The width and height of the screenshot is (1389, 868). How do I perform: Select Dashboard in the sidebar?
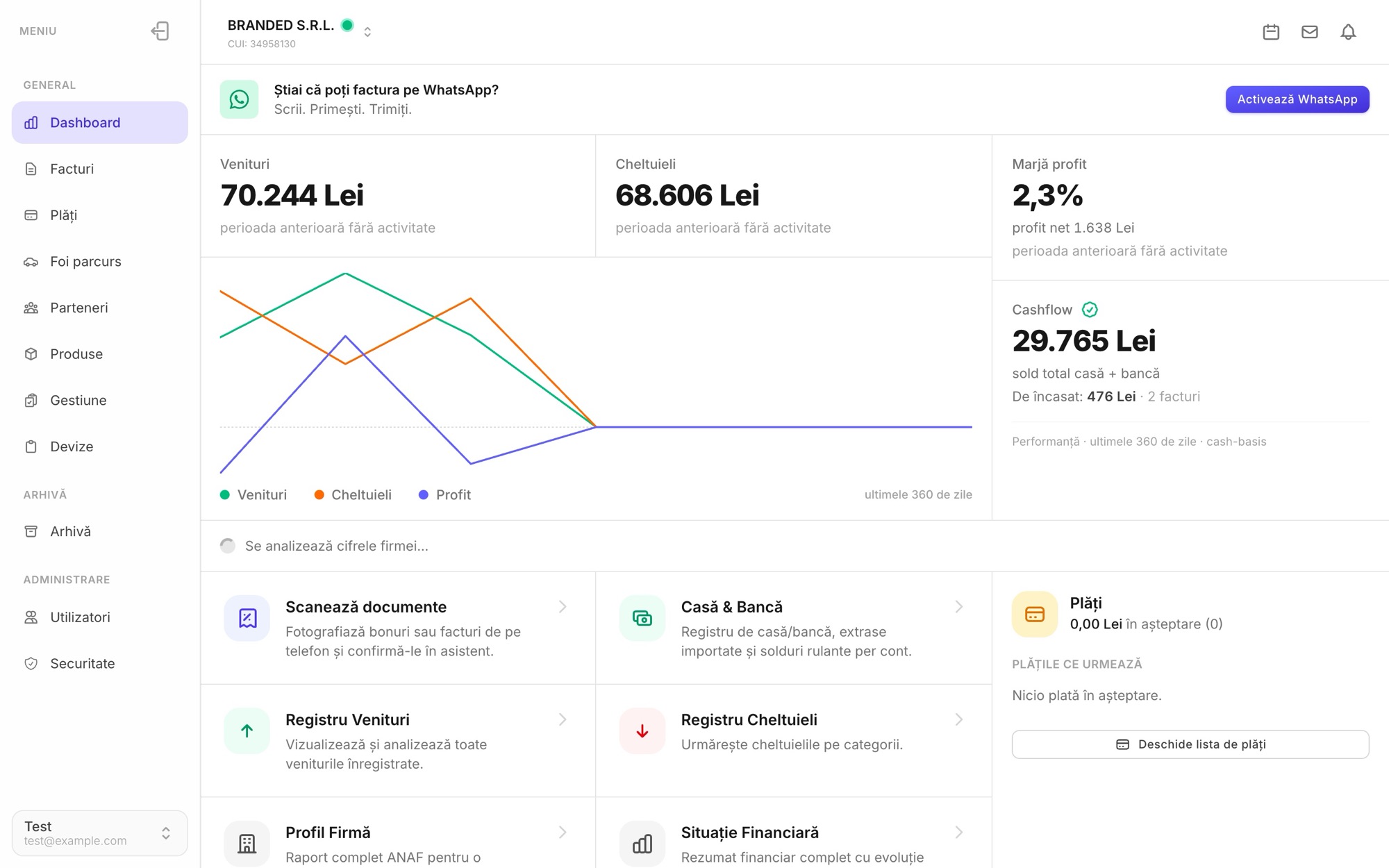coord(100,123)
